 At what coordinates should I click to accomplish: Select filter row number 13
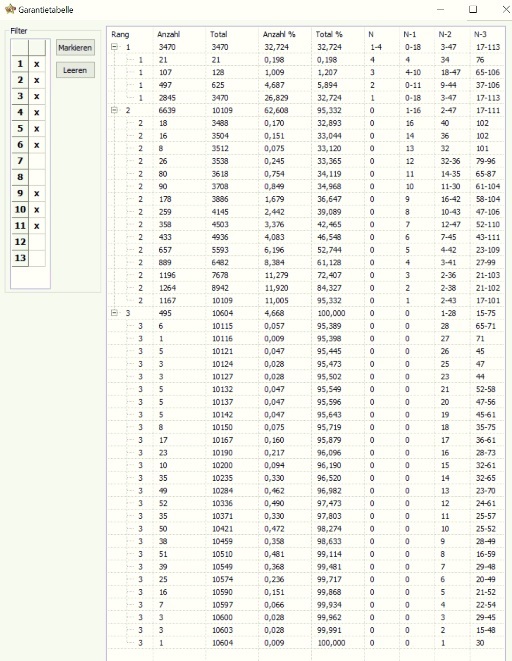[20, 258]
